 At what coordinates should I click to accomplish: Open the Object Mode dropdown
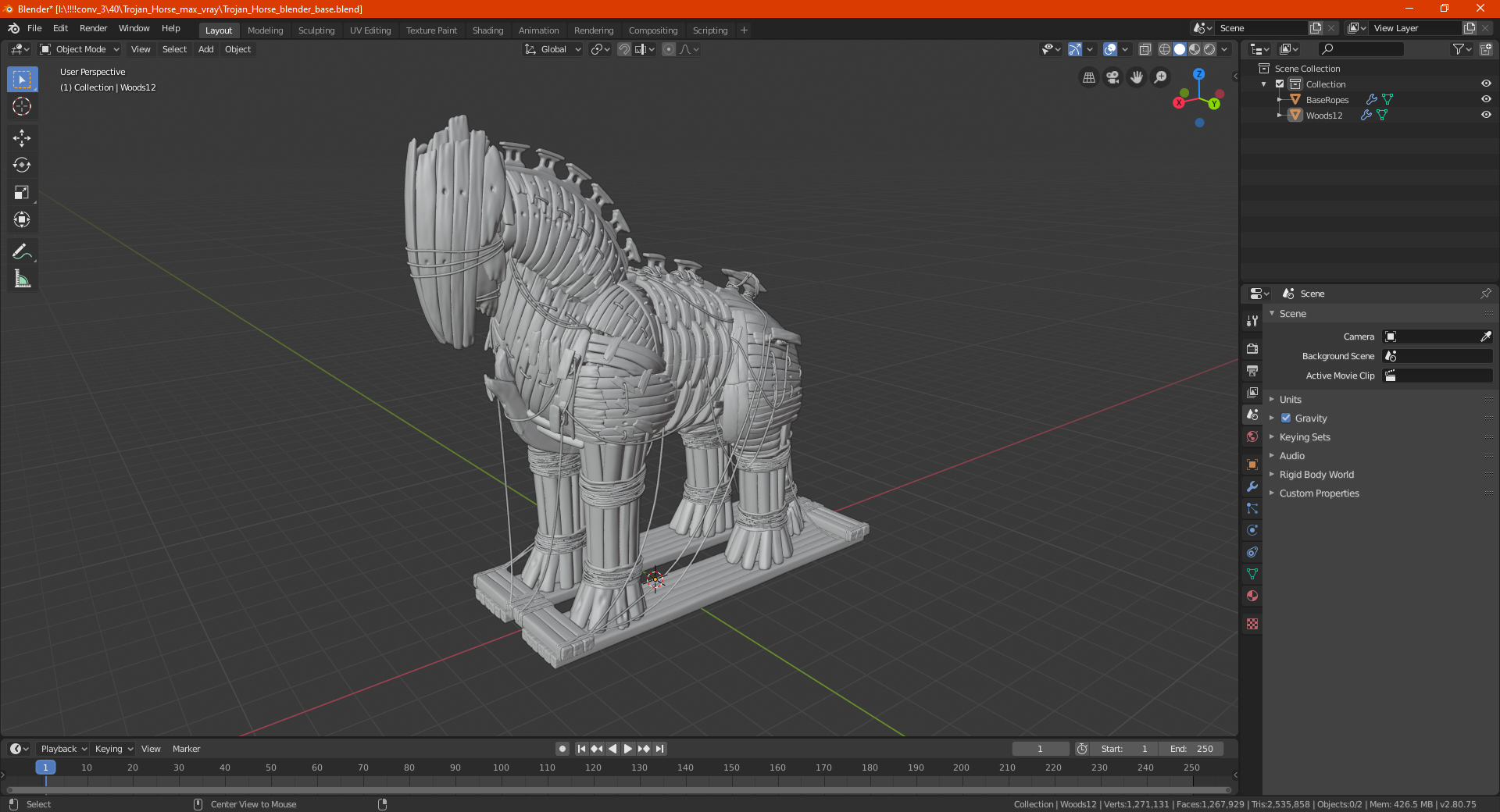pyautogui.click(x=80, y=49)
